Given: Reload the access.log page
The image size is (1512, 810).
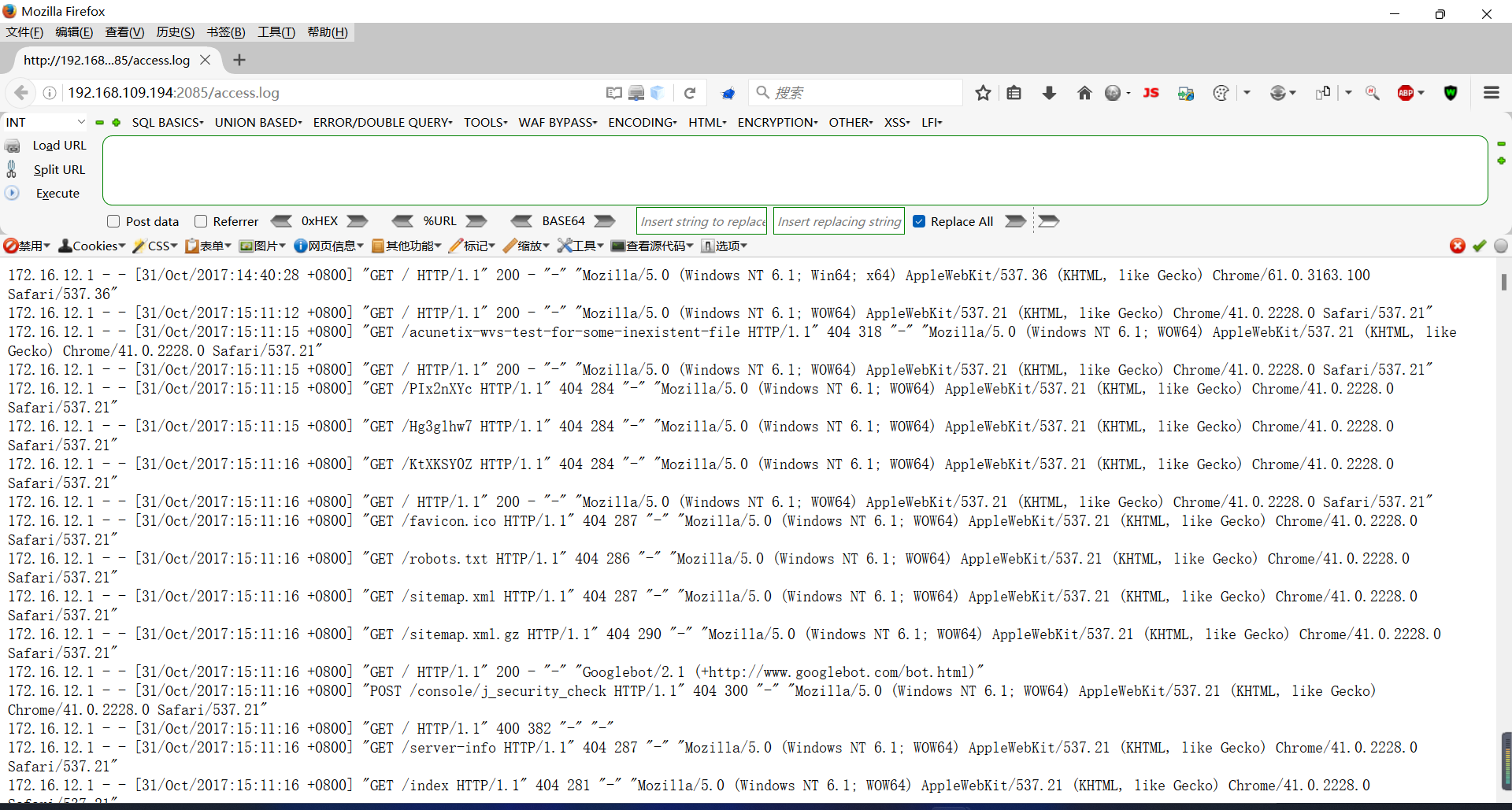Looking at the screenshot, I should point(690,92).
